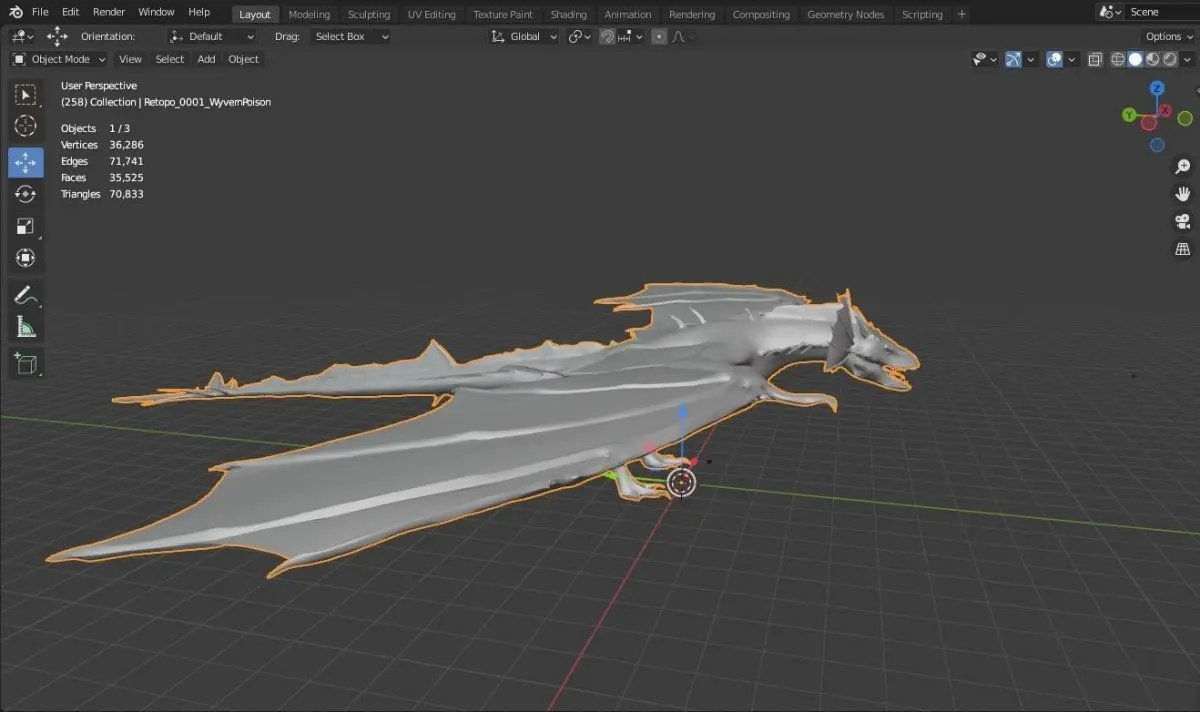Open the Blender logo menu
The image size is (1200, 712).
(x=15, y=12)
